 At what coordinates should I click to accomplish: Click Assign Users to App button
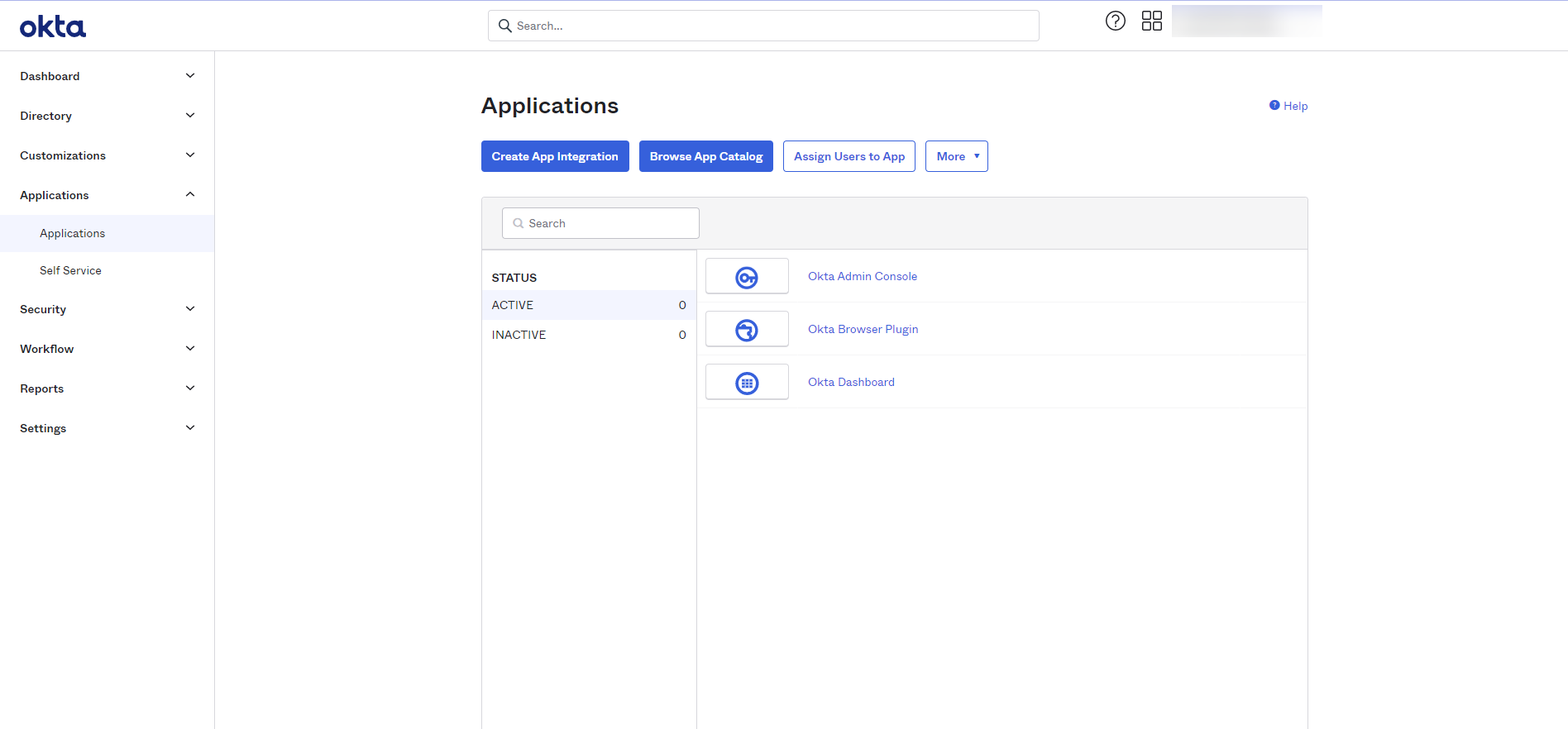[849, 156]
